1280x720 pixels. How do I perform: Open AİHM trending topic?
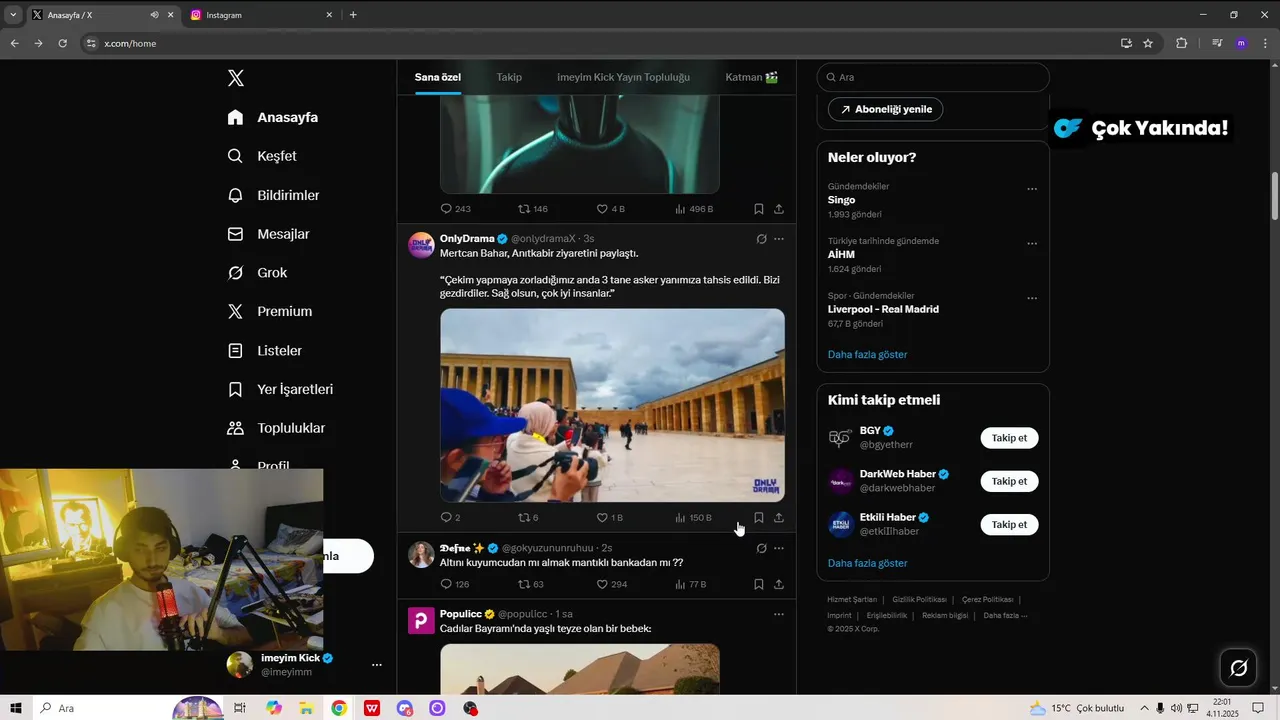pyautogui.click(x=841, y=255)
